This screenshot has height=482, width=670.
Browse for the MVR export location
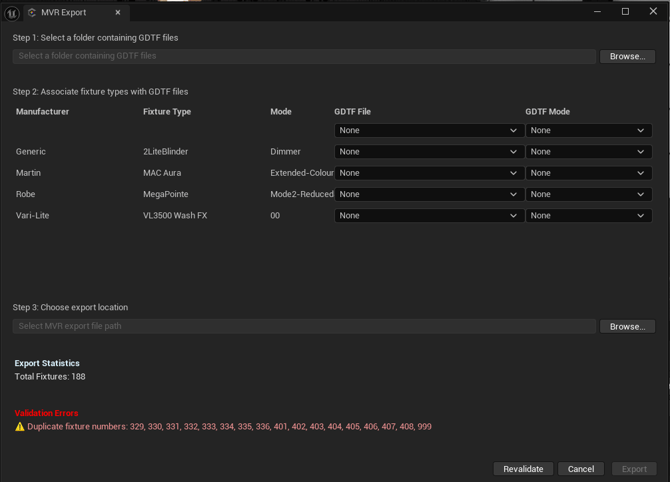tap(627, 326)
